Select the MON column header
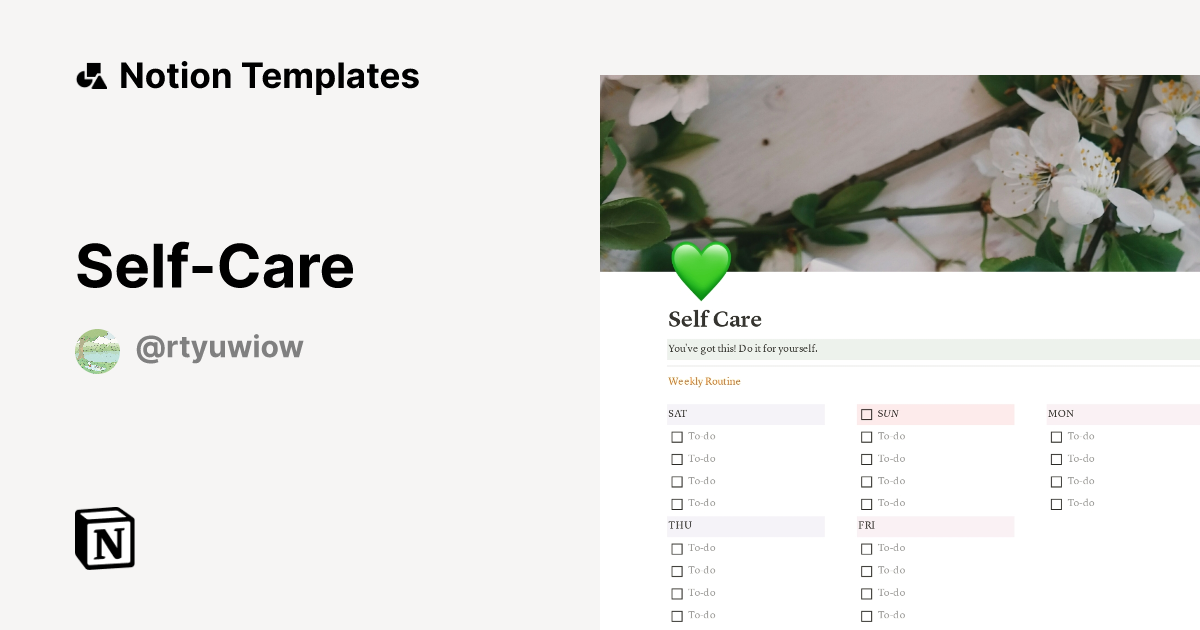Image resolution: width=1200 pixels, height=630 pixels. [1120, 413]
